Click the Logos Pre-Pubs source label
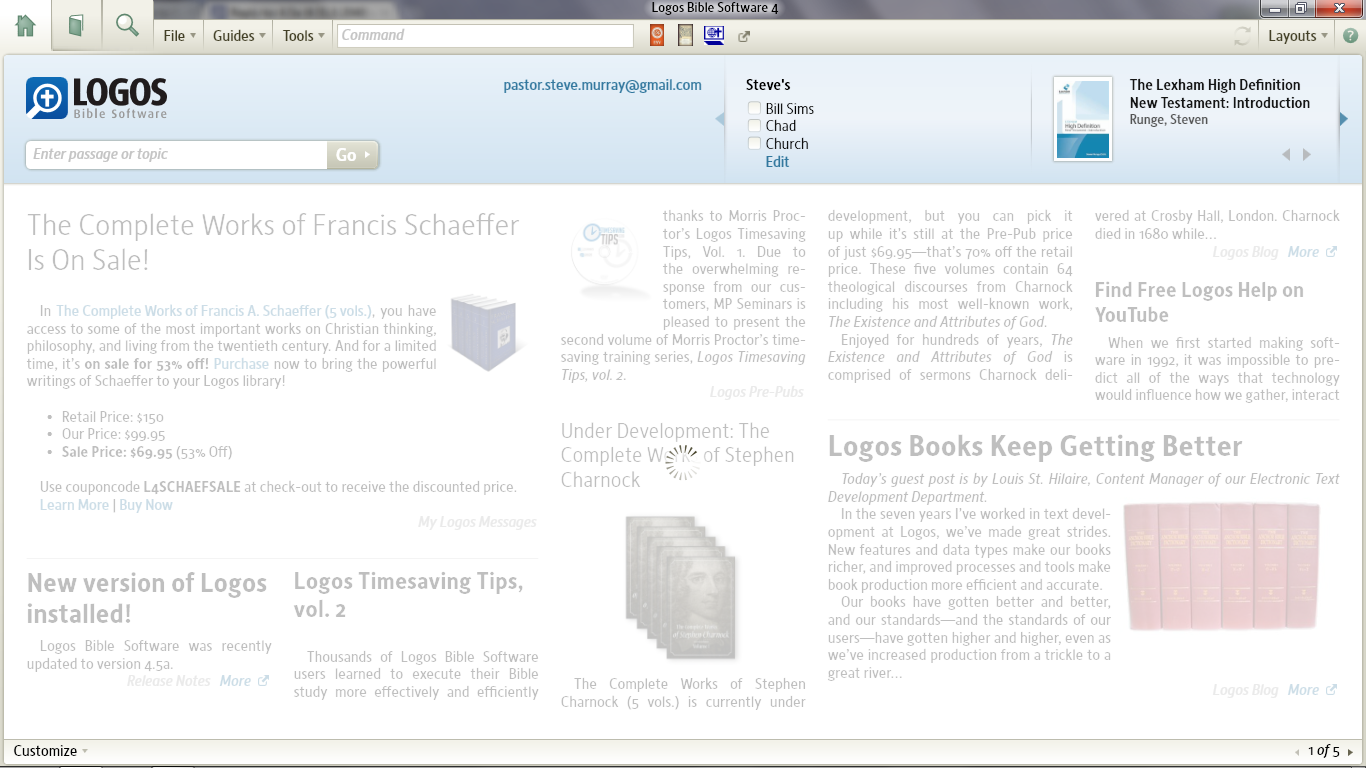1366x768 pixels. (756, 392)
